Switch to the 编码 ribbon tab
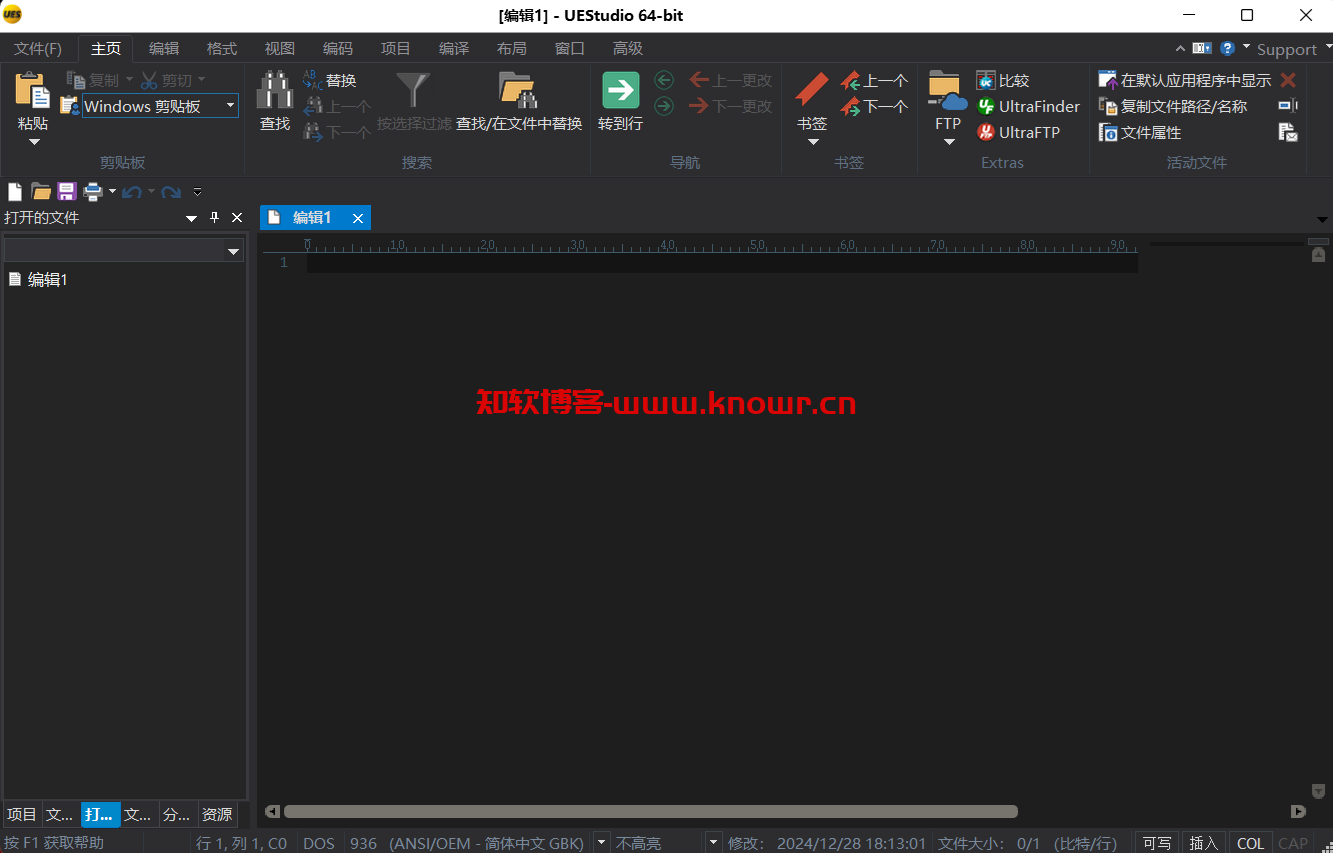The width and height of the screenshot is (1333, 853). click(338, 48)
